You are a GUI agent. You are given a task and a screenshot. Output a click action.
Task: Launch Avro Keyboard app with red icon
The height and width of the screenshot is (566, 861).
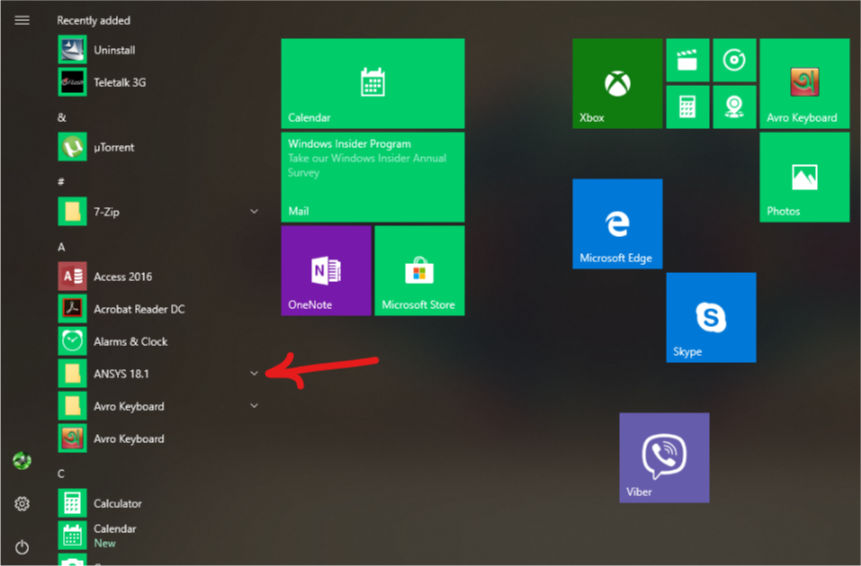click(159, 439)
